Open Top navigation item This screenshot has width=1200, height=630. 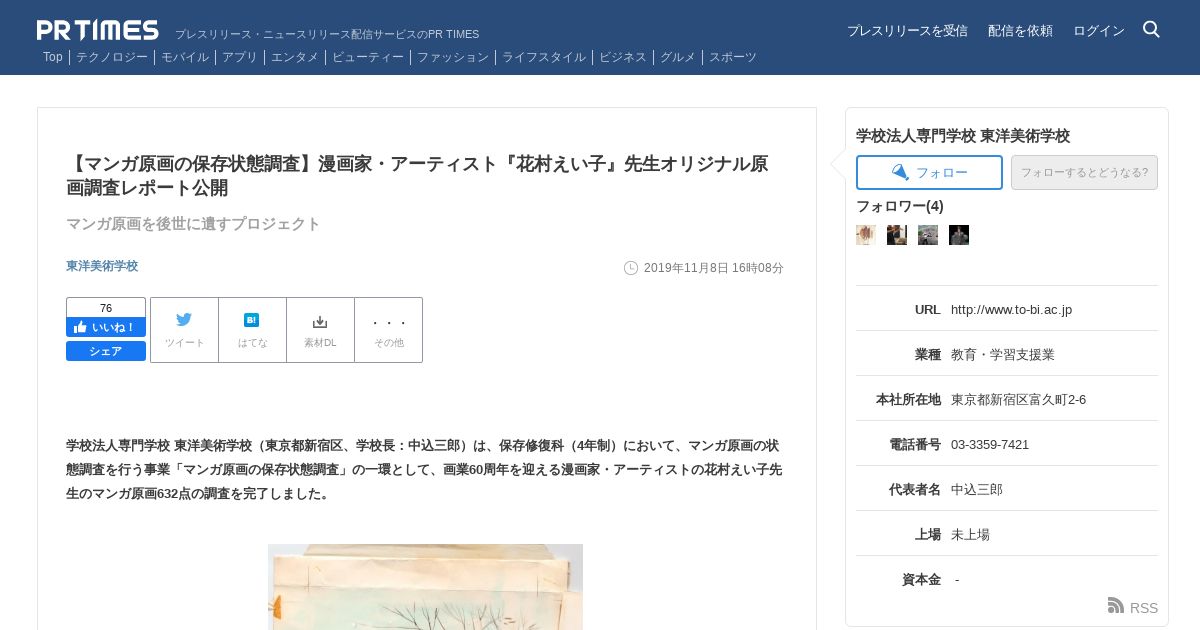pyautogui.click(x=53, y=57)
